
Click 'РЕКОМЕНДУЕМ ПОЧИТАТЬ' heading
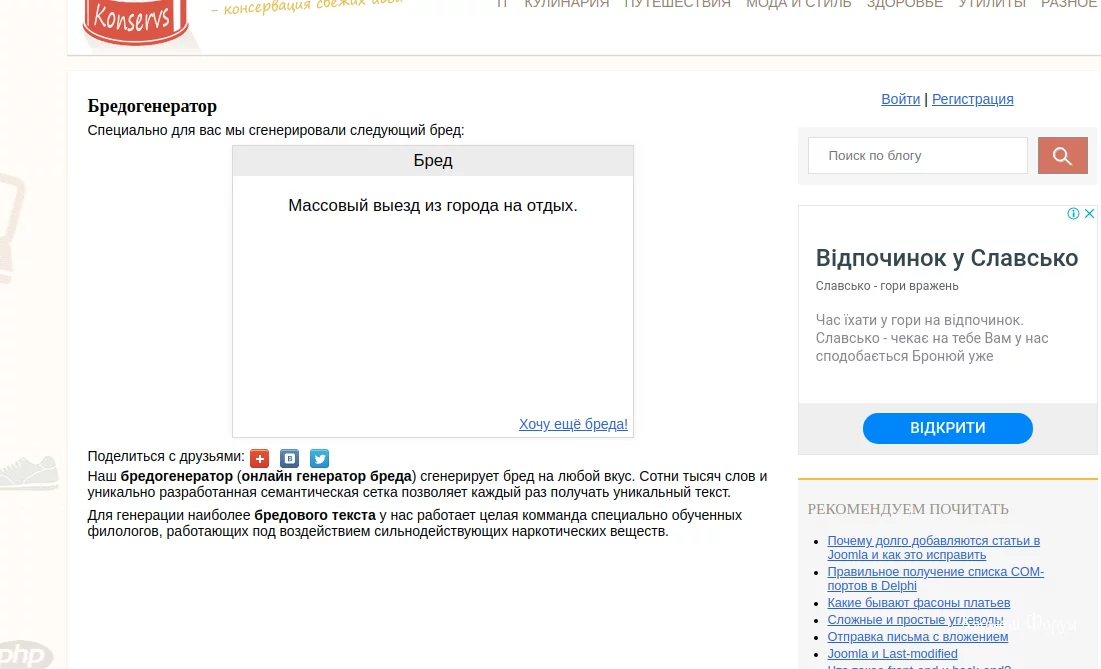[908, 509]
